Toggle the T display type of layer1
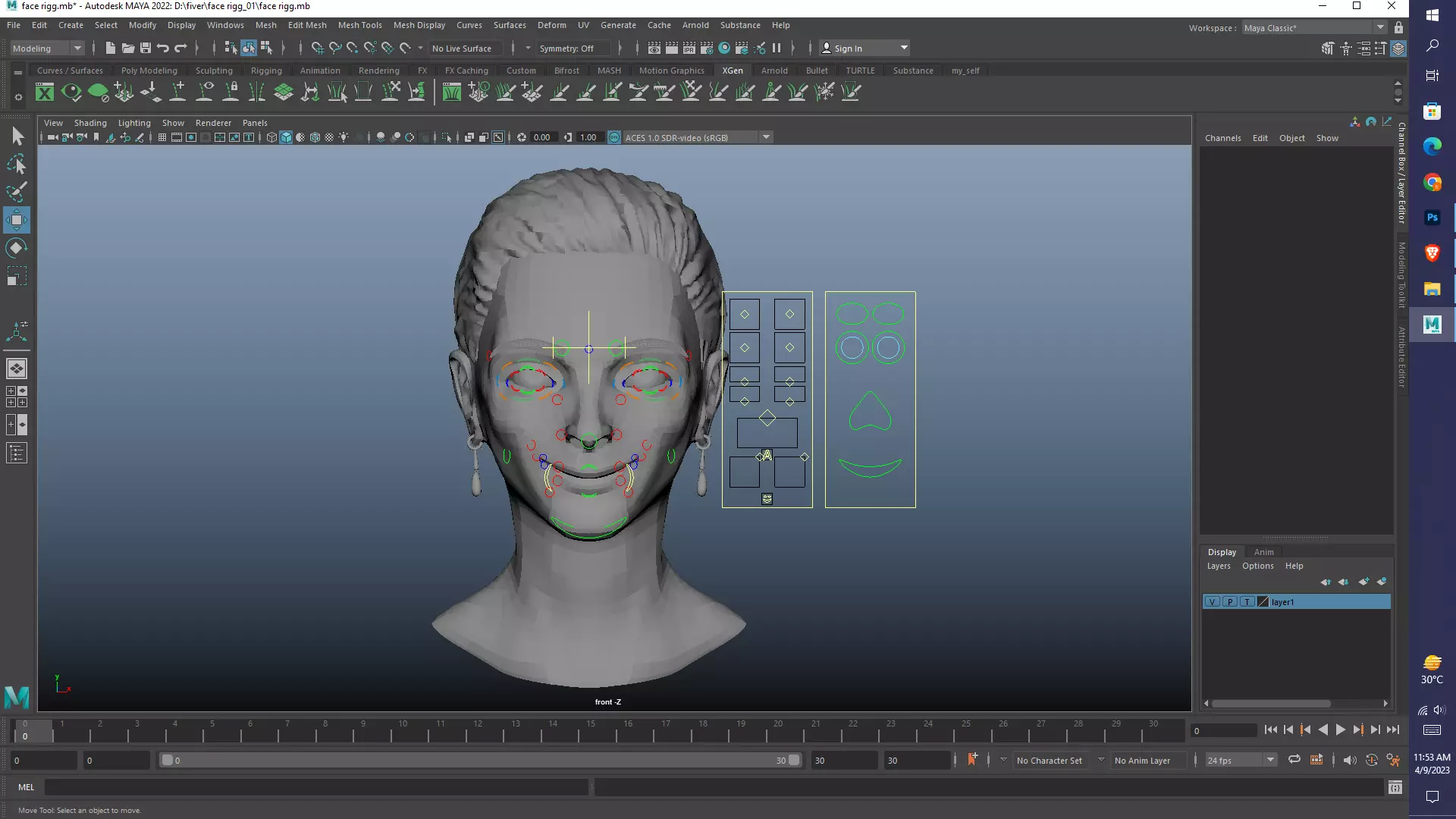 [1247, 601]
